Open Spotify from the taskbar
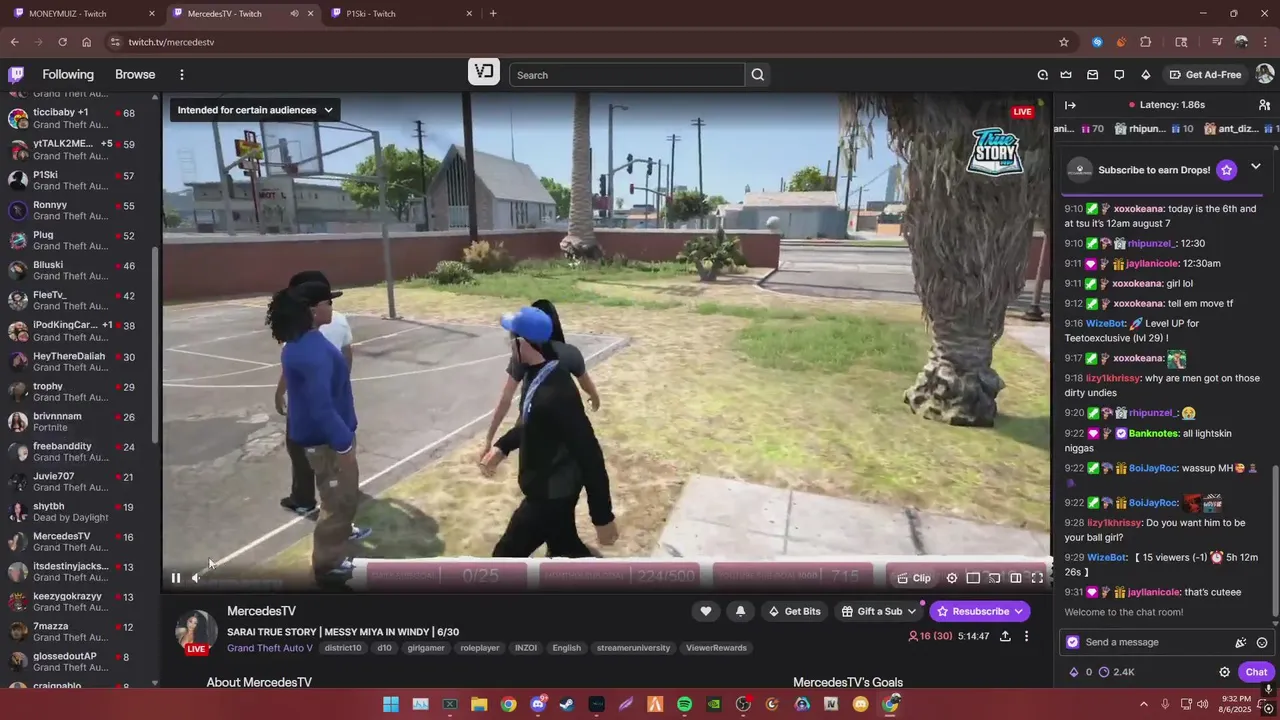Screen dimensions: 1280x720 click(x=684, y=704)
